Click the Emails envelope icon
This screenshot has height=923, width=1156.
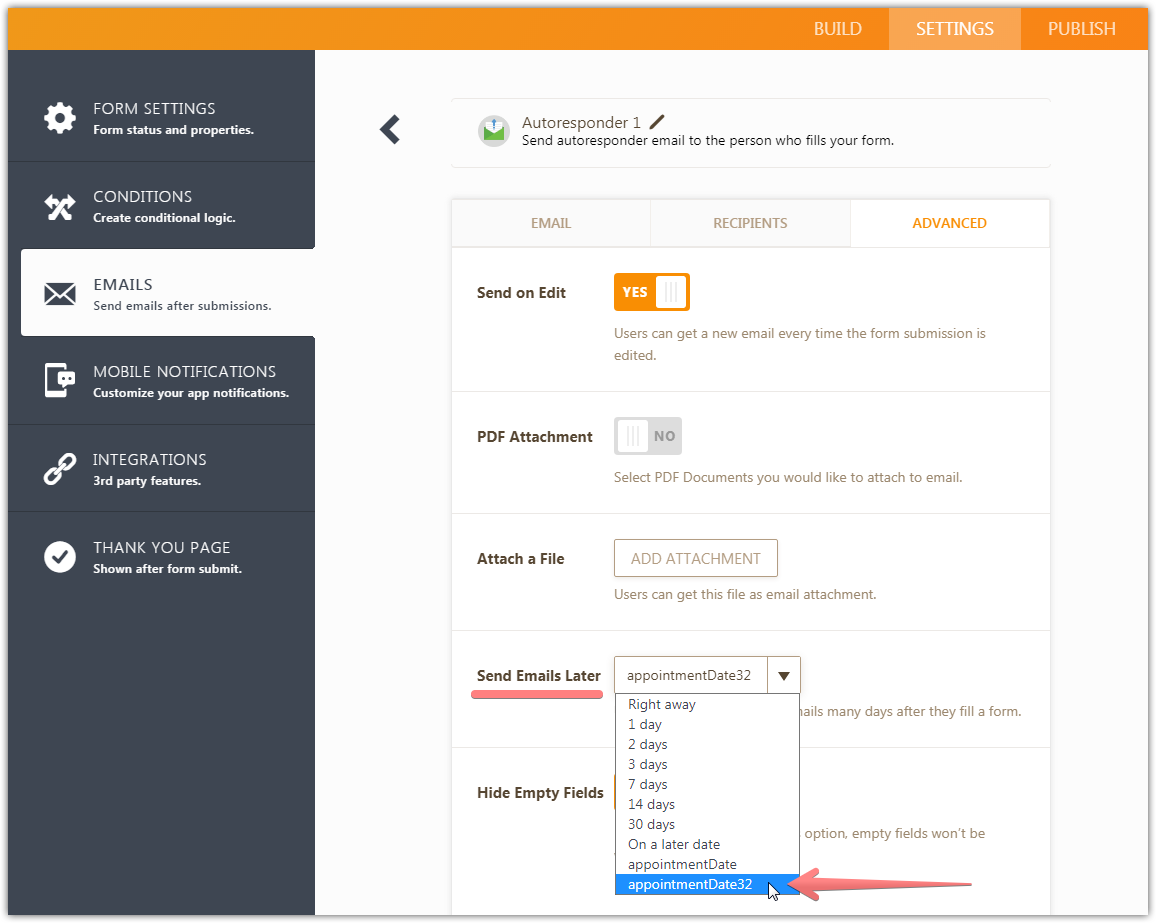(x=60, y=294)
